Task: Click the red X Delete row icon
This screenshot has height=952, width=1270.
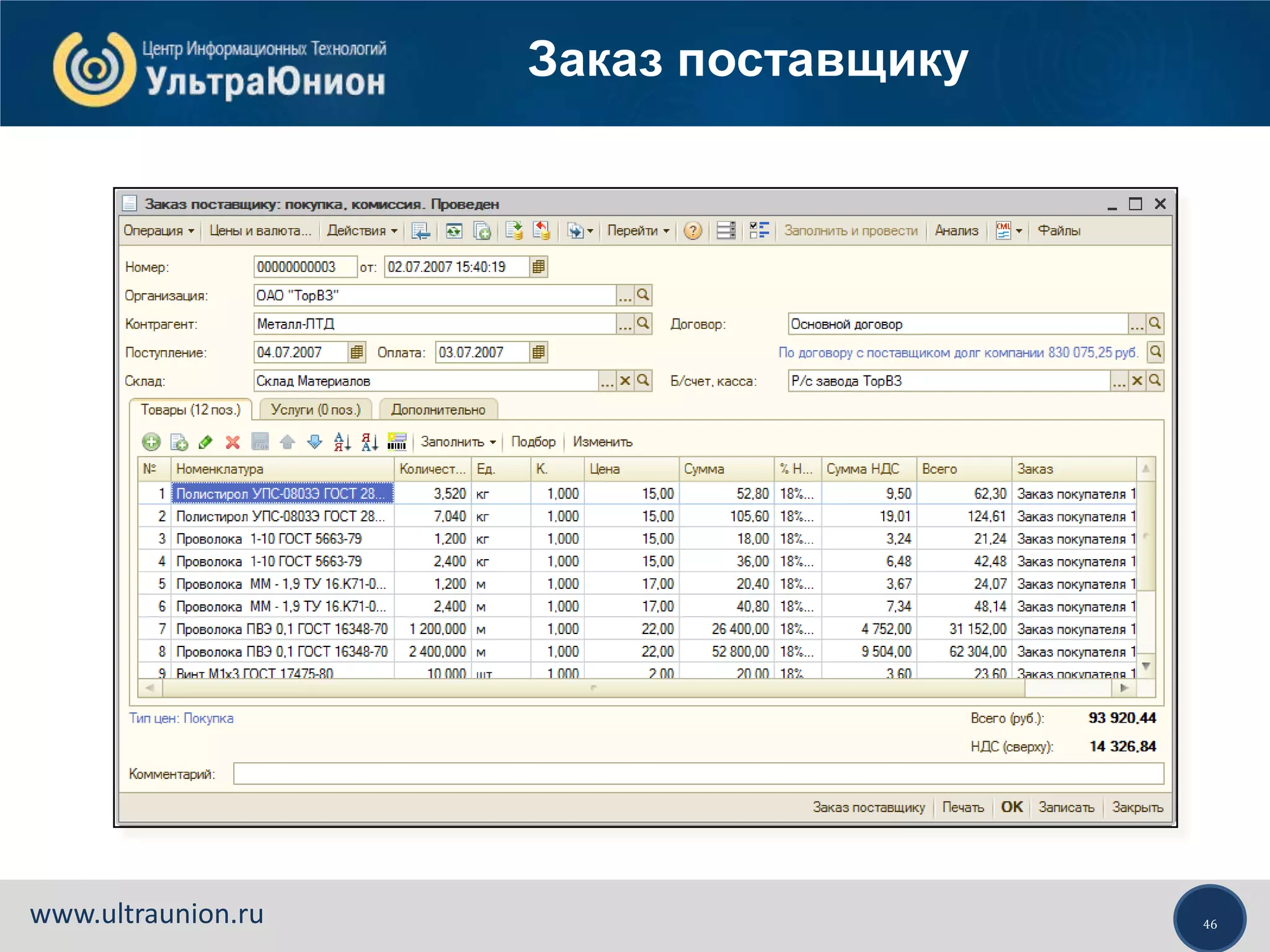Action: [233, 442]
